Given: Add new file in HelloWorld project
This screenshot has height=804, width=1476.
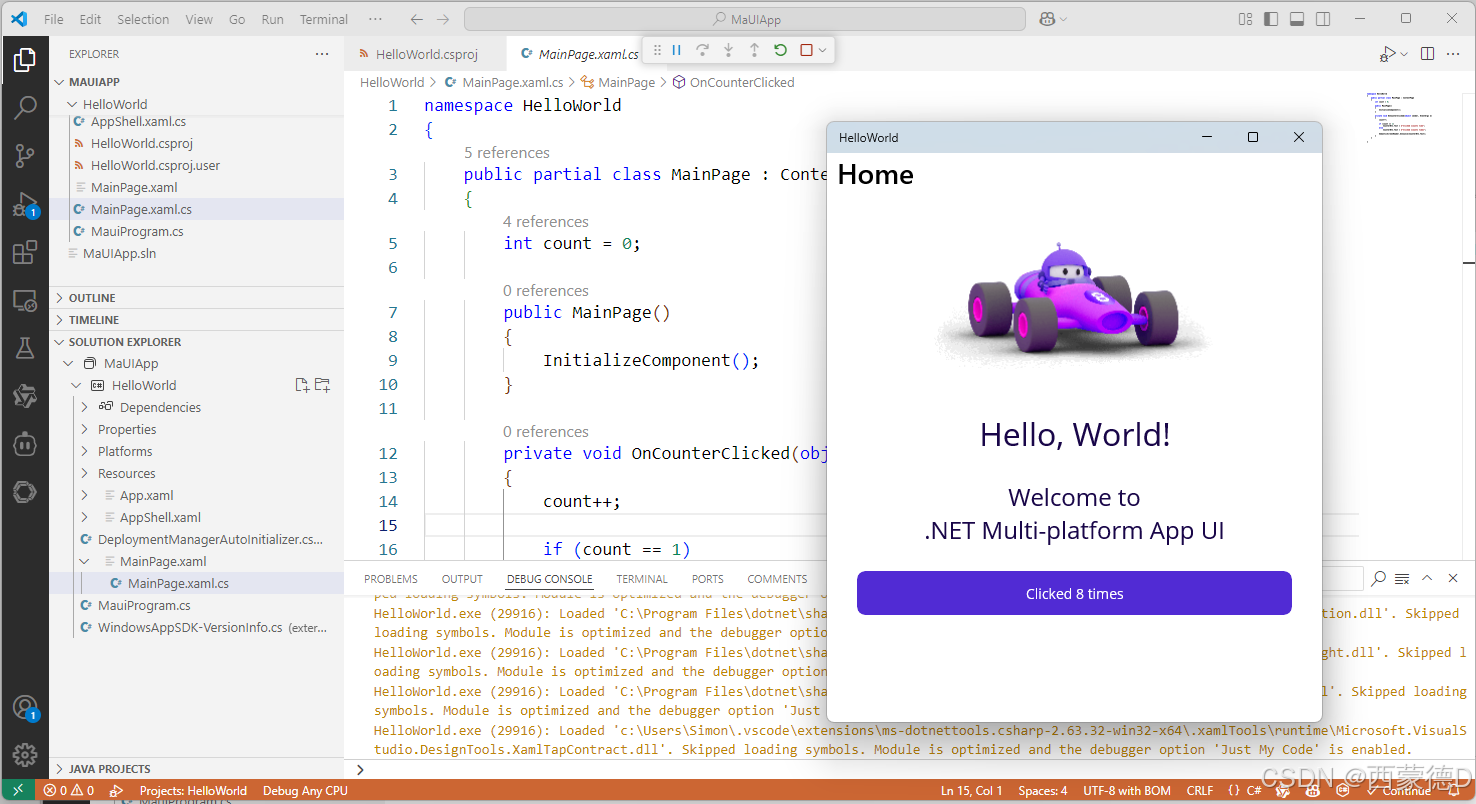Looking at the screenshot, I should 302,385.
